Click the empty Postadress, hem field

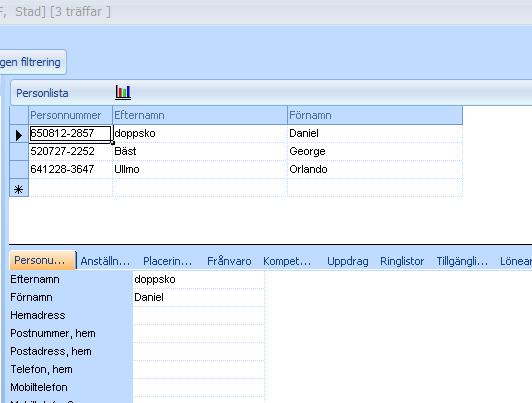tap(198, 351)
